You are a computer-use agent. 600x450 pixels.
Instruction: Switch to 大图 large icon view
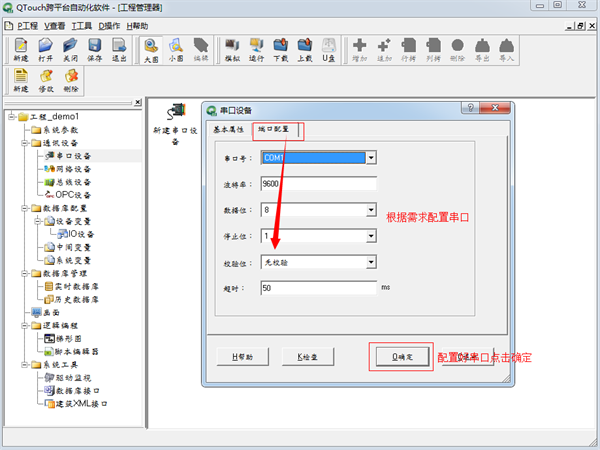(x=150, y=49)
